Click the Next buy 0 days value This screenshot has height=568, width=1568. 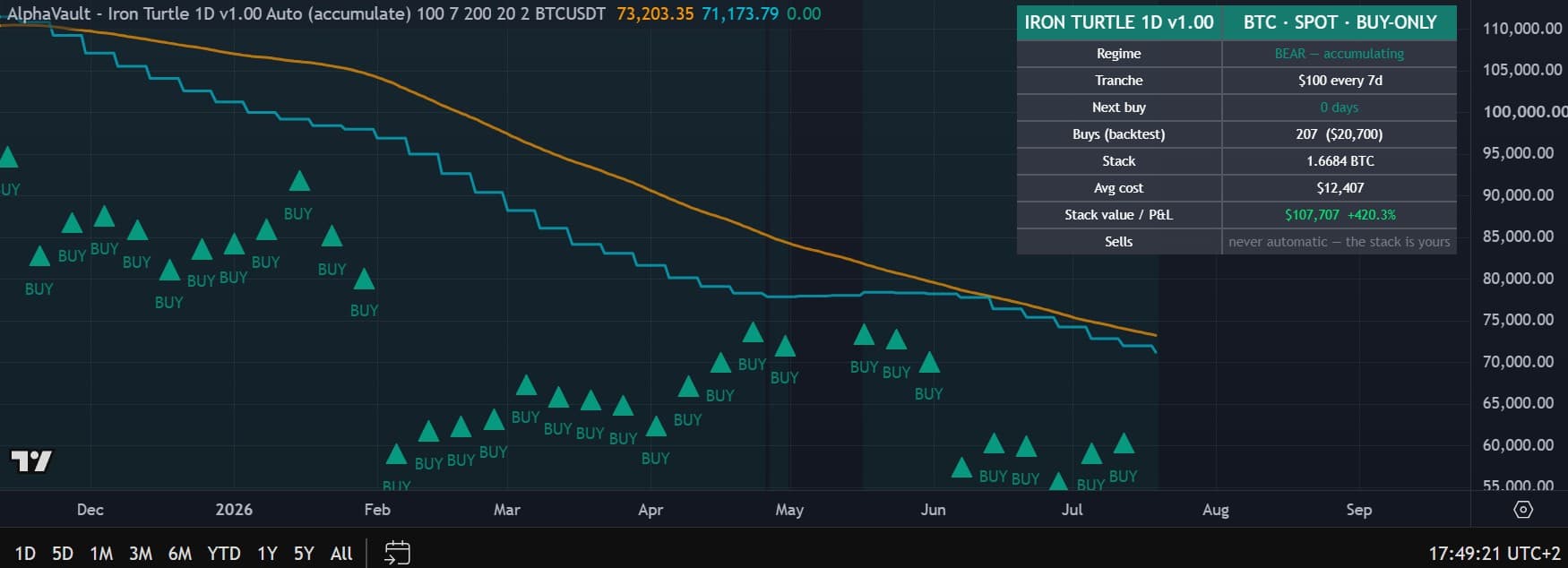point(1340,108)
